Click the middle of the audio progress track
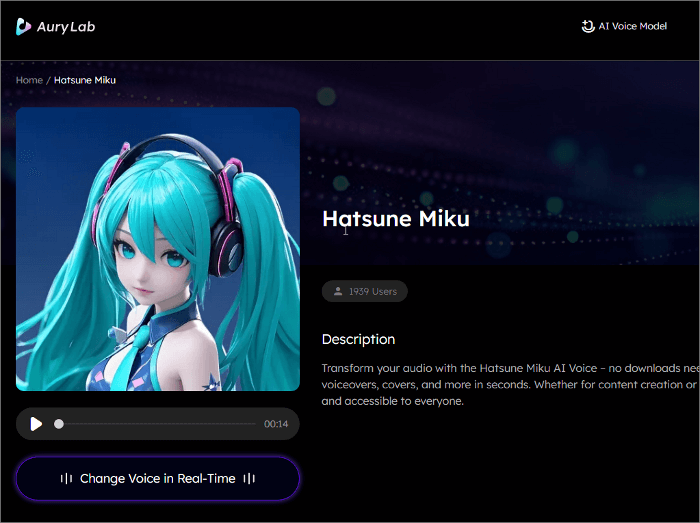Screen dimensions: 700x523 (x=158, y=424)
